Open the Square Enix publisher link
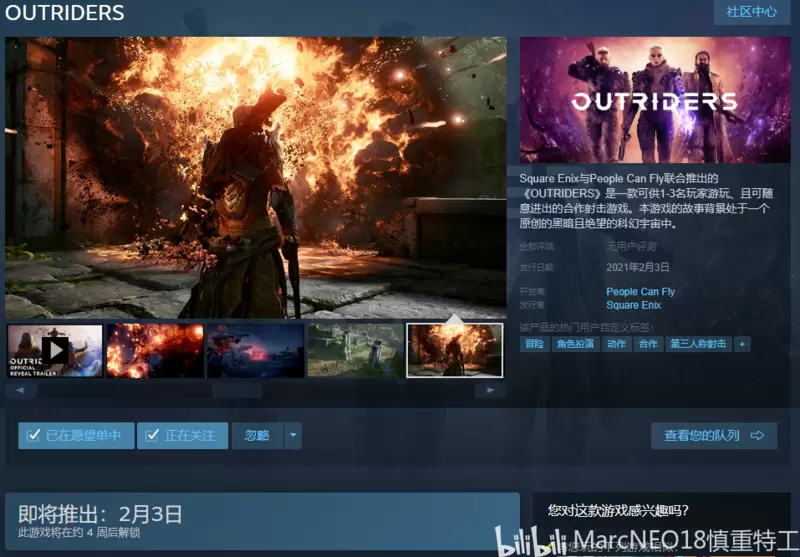800x557 pixels. (x=634, y=305)
